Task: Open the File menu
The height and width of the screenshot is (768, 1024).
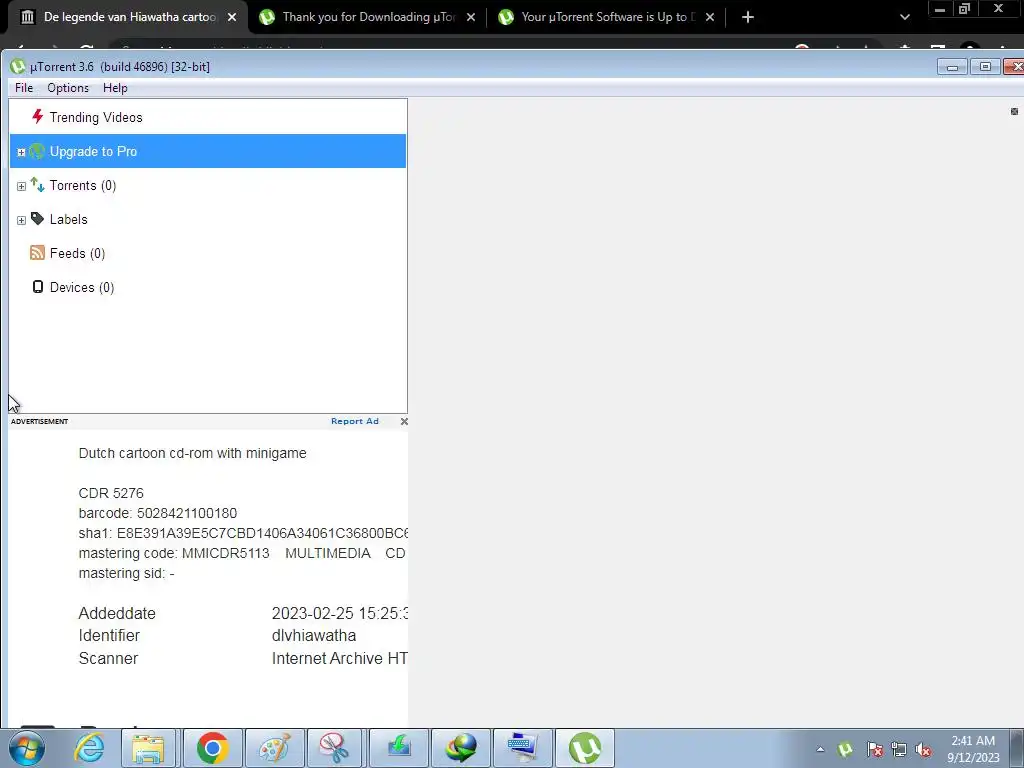Action: 24,88
